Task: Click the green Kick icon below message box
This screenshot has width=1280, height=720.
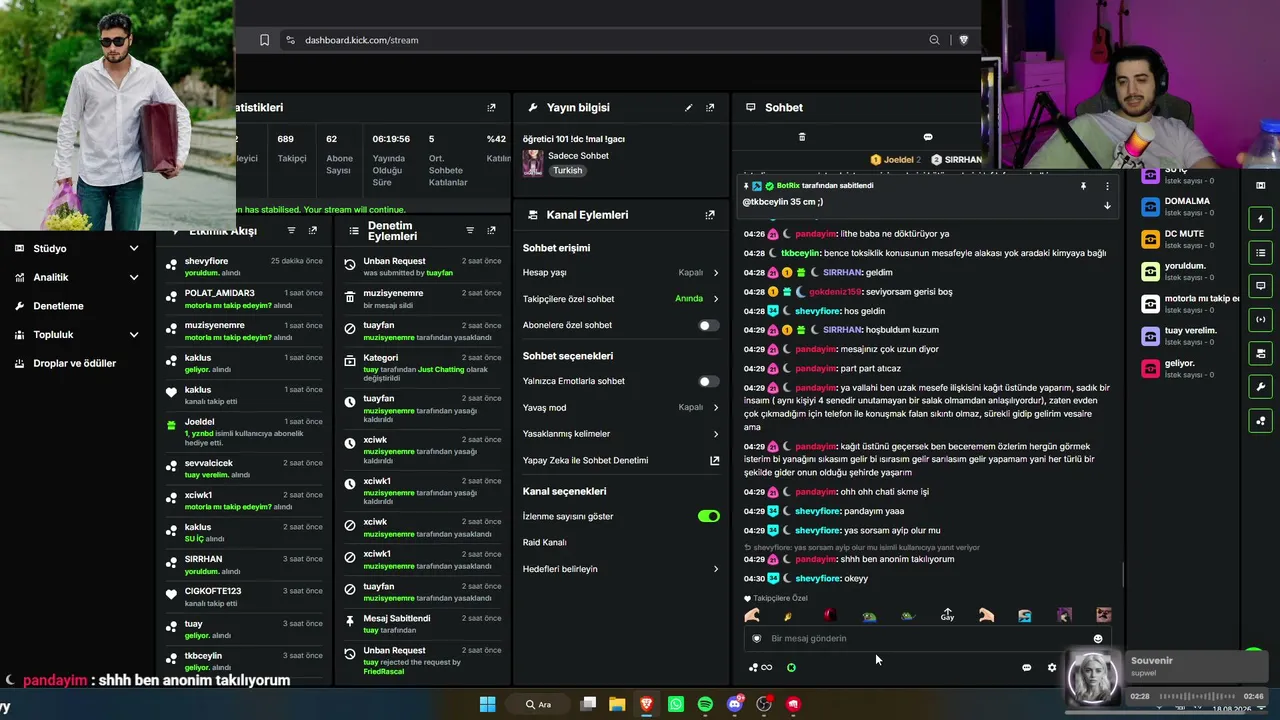Action: [791, 667]
